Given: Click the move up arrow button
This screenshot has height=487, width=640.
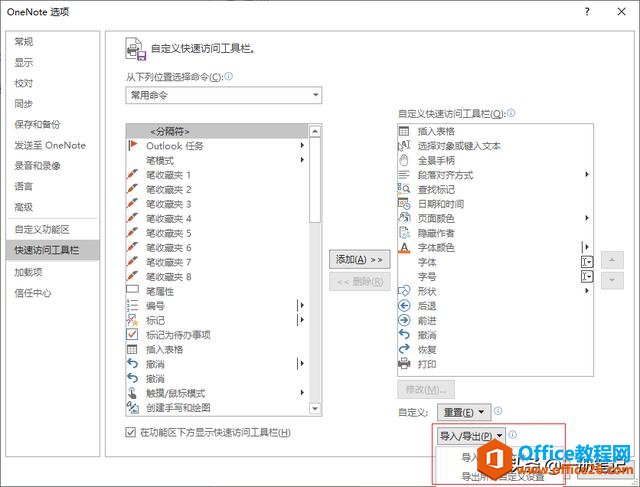Looking at the screenshot, I should click(x=612, y=260).
